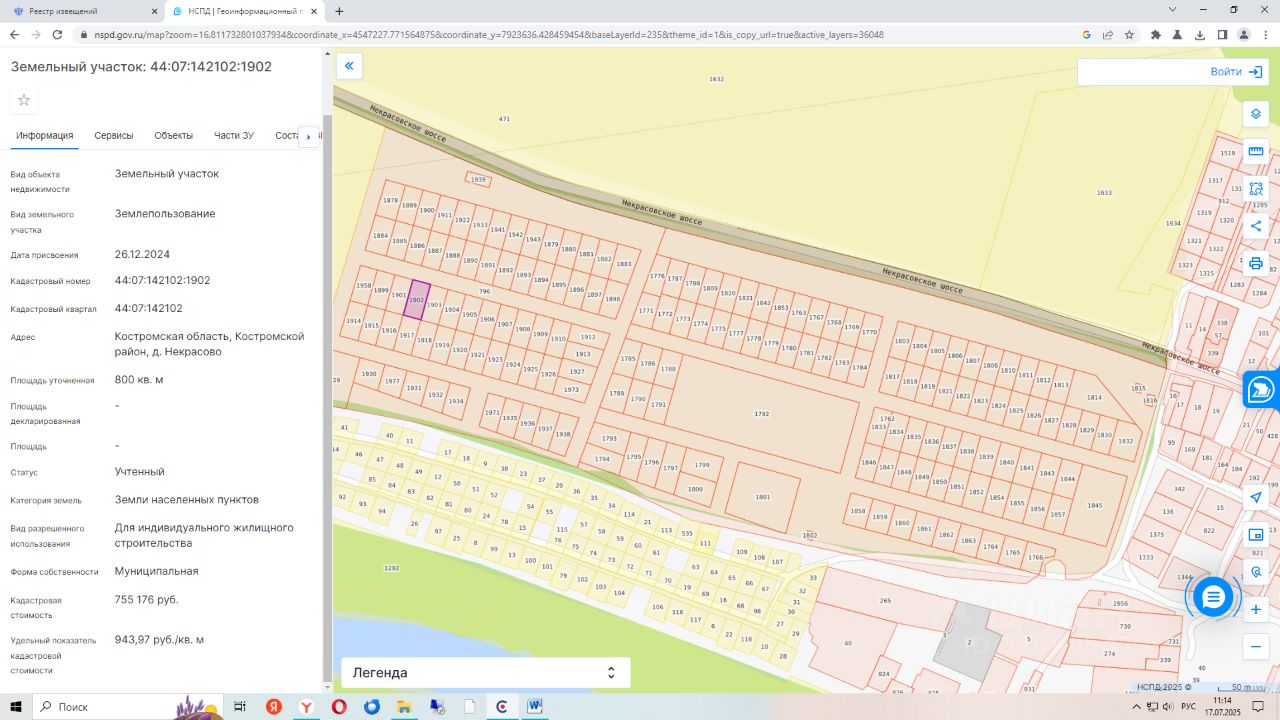Add parcel to favorites with star
The width and height of the screenshot is (1280, 720).
[24, 100]
